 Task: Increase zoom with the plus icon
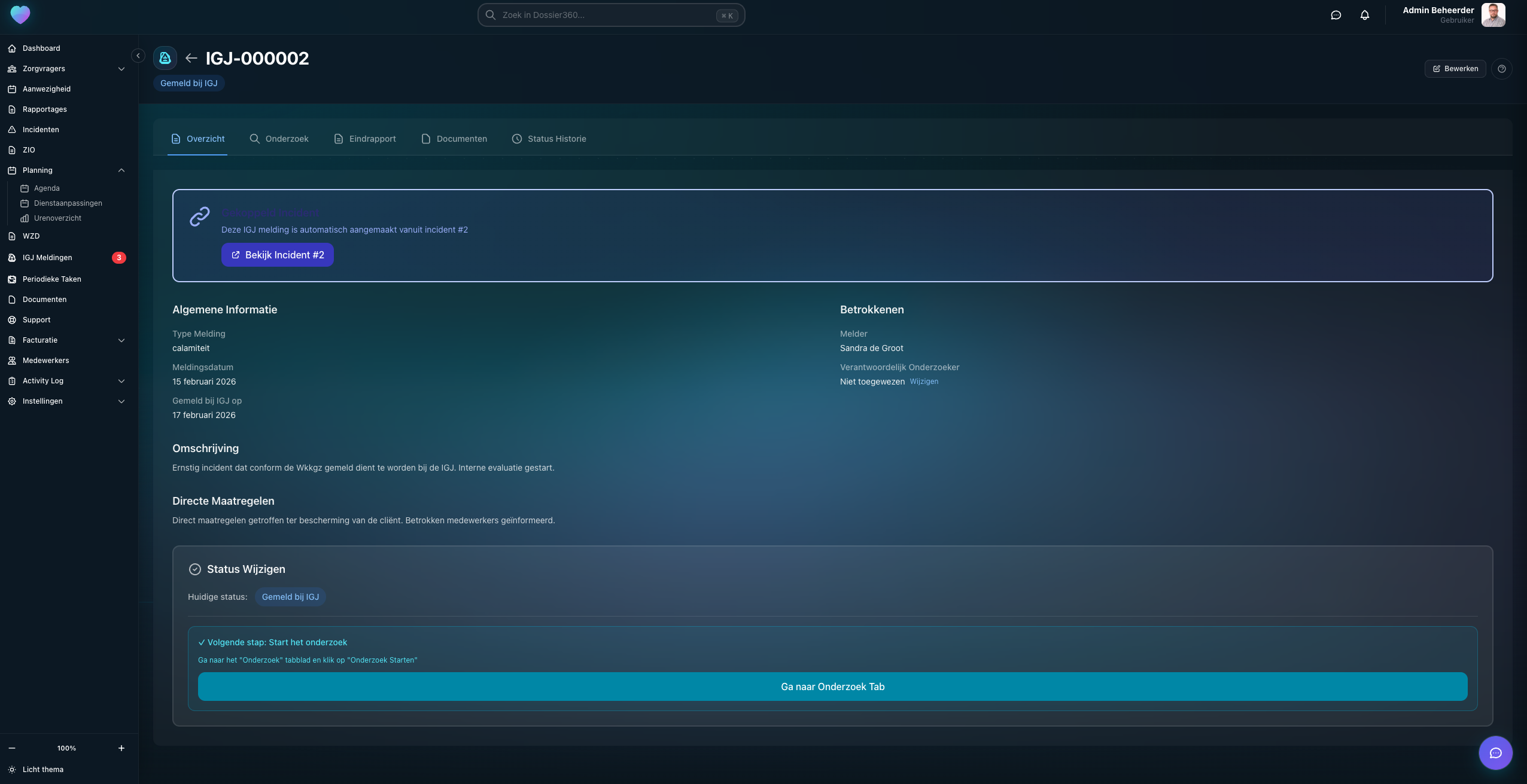click(x=121, y=748)
